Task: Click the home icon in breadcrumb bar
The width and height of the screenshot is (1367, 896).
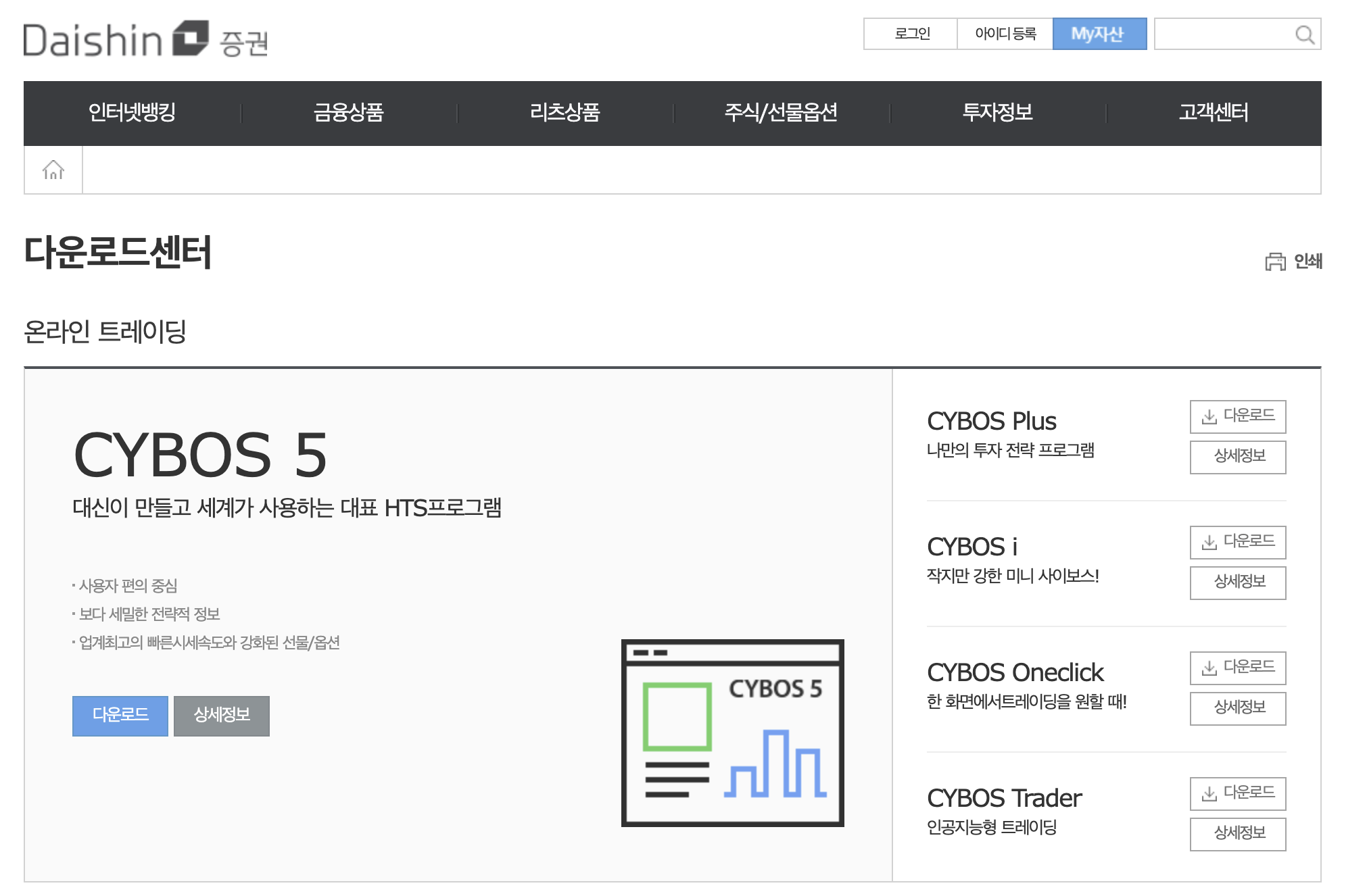Action: click(53, 170)
